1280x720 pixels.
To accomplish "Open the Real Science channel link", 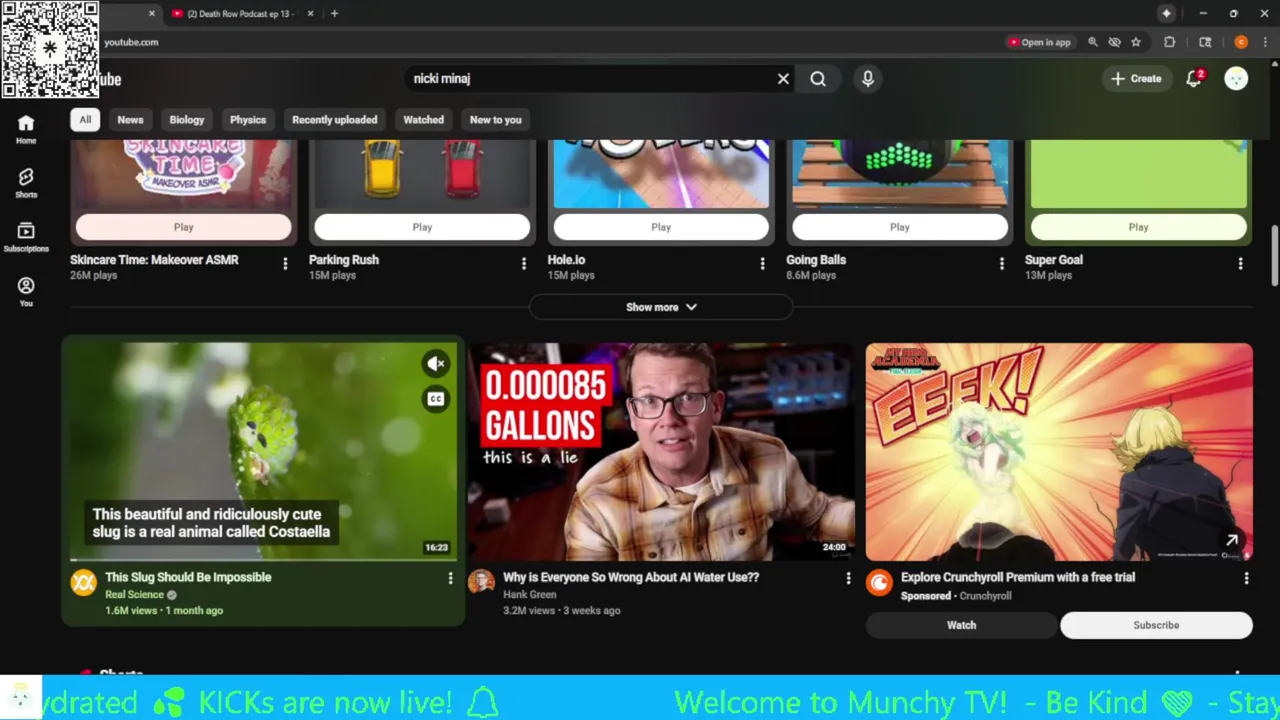I will point(134,595).
